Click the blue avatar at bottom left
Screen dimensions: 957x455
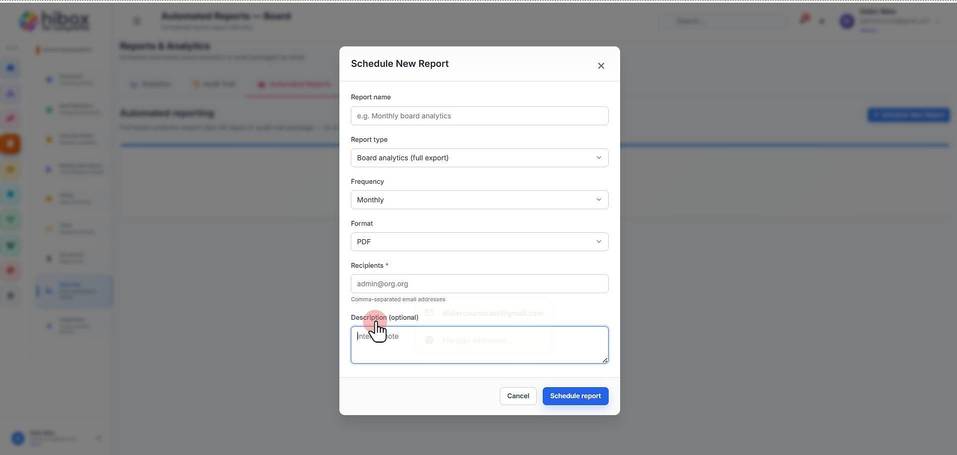coord(18,438)
